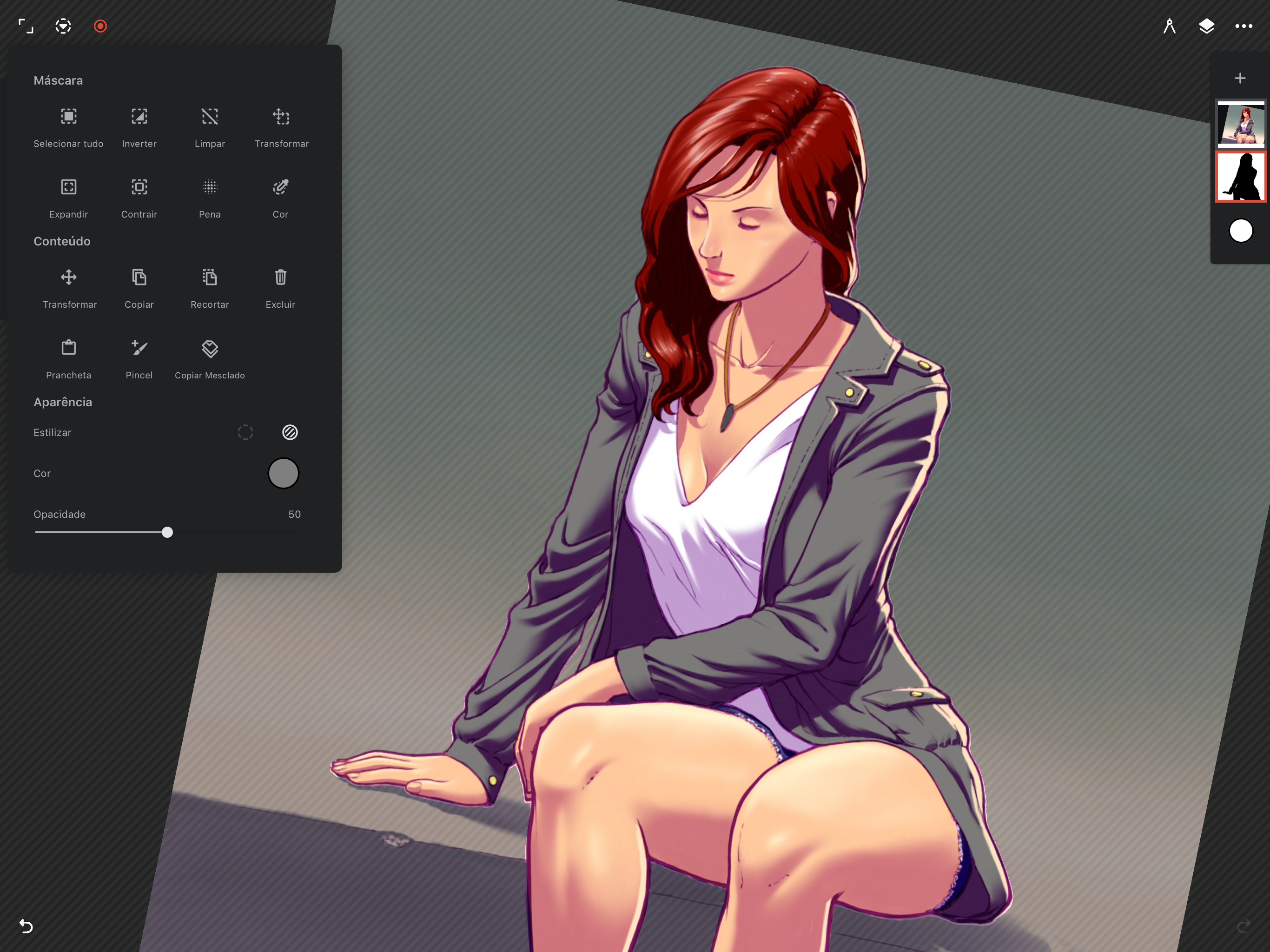Click Contrair to shrink the mask
The width and height of the screenshot is (1270, 952).
click(139, 187)
